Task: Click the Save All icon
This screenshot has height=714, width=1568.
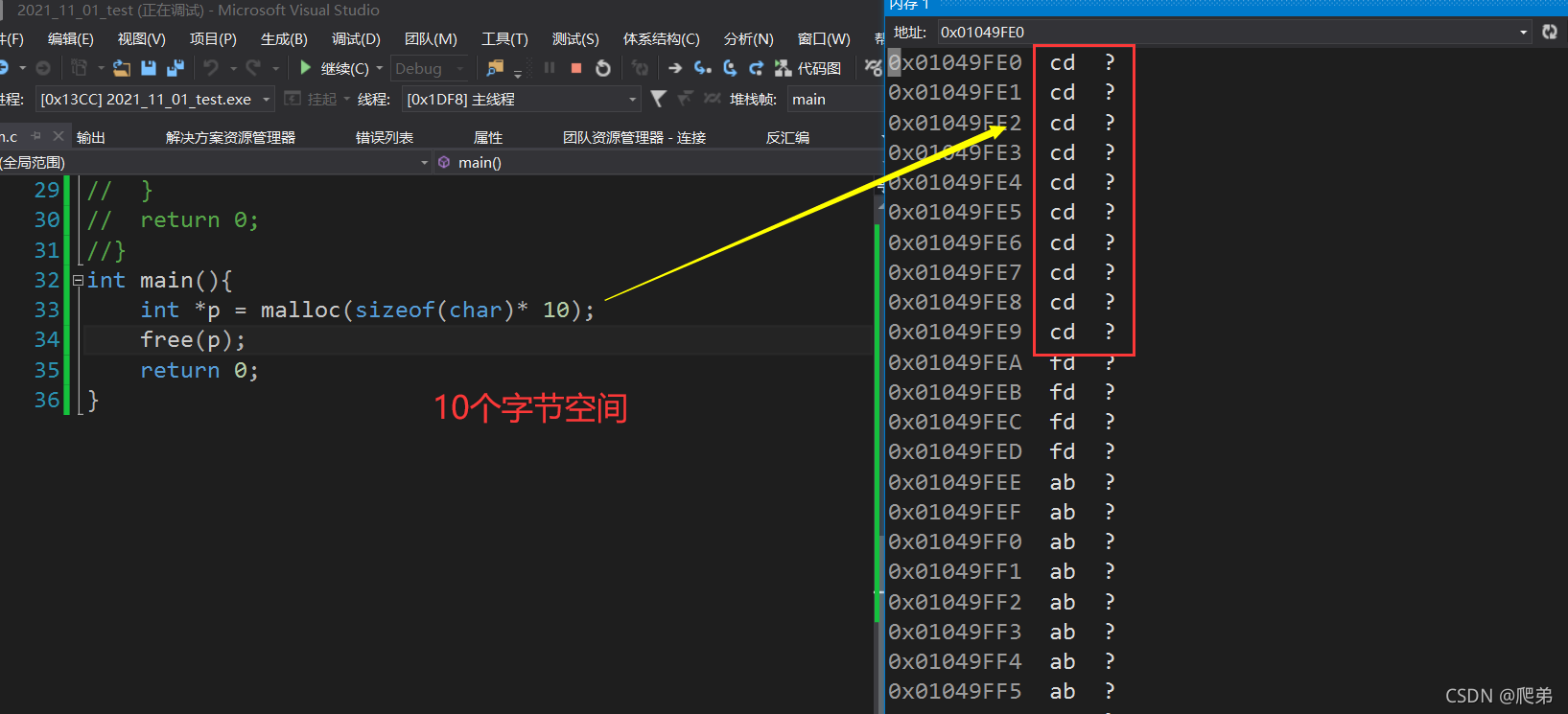Action: pyautogui.click(x=175, y=68)
